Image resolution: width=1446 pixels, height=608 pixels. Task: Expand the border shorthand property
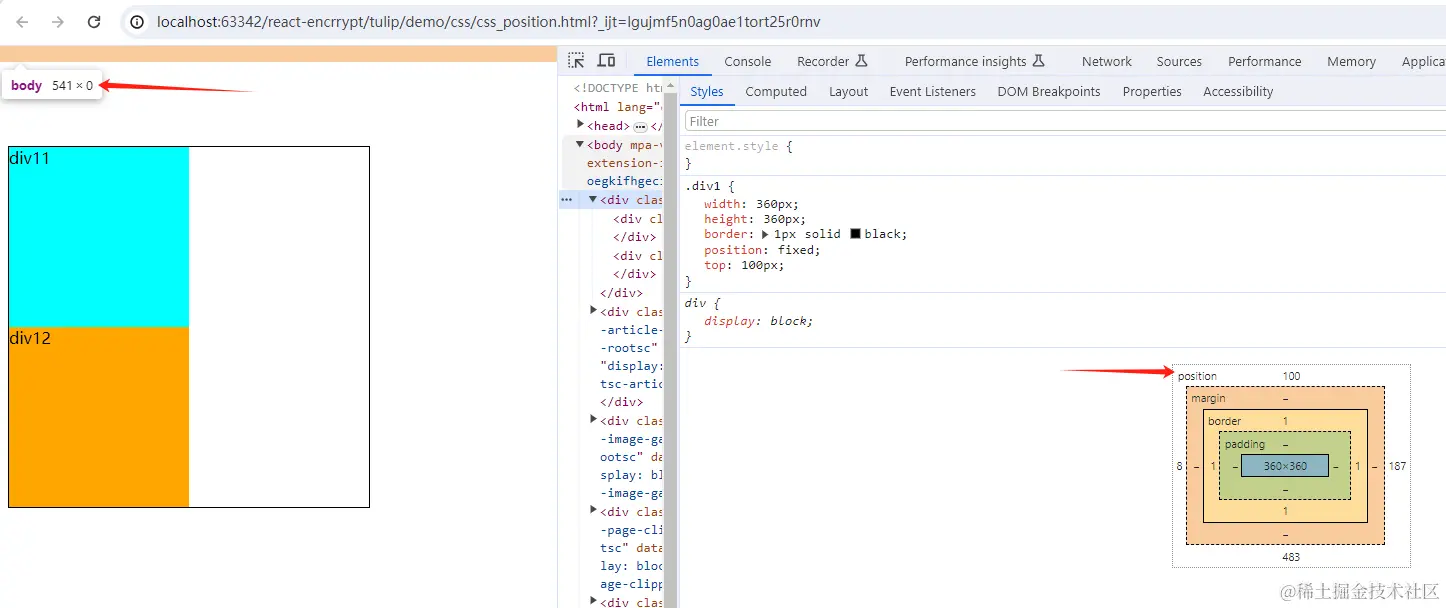point(766,234)
